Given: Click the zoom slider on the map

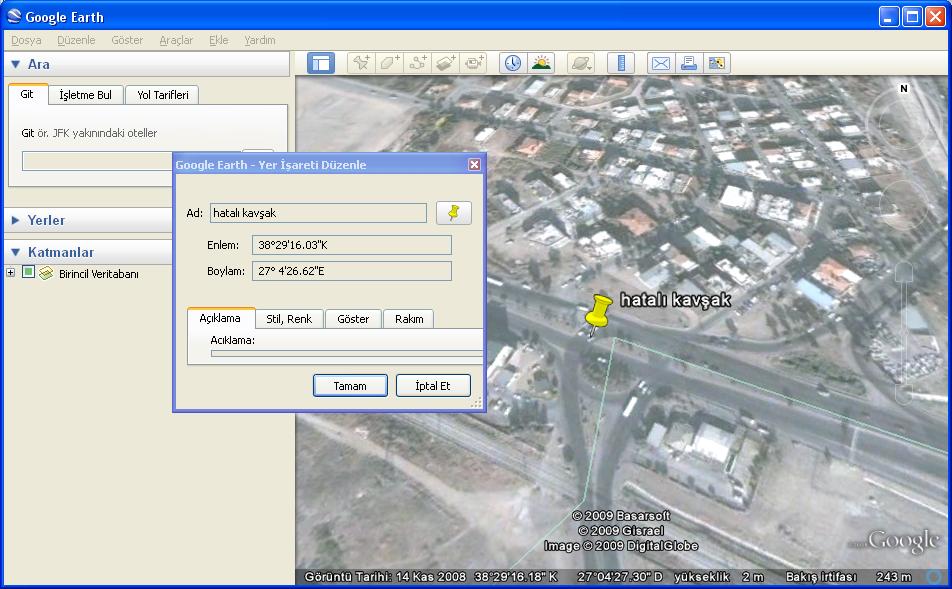Looking at the screenshot, I should pyautogui.click(x=904, y=333).
